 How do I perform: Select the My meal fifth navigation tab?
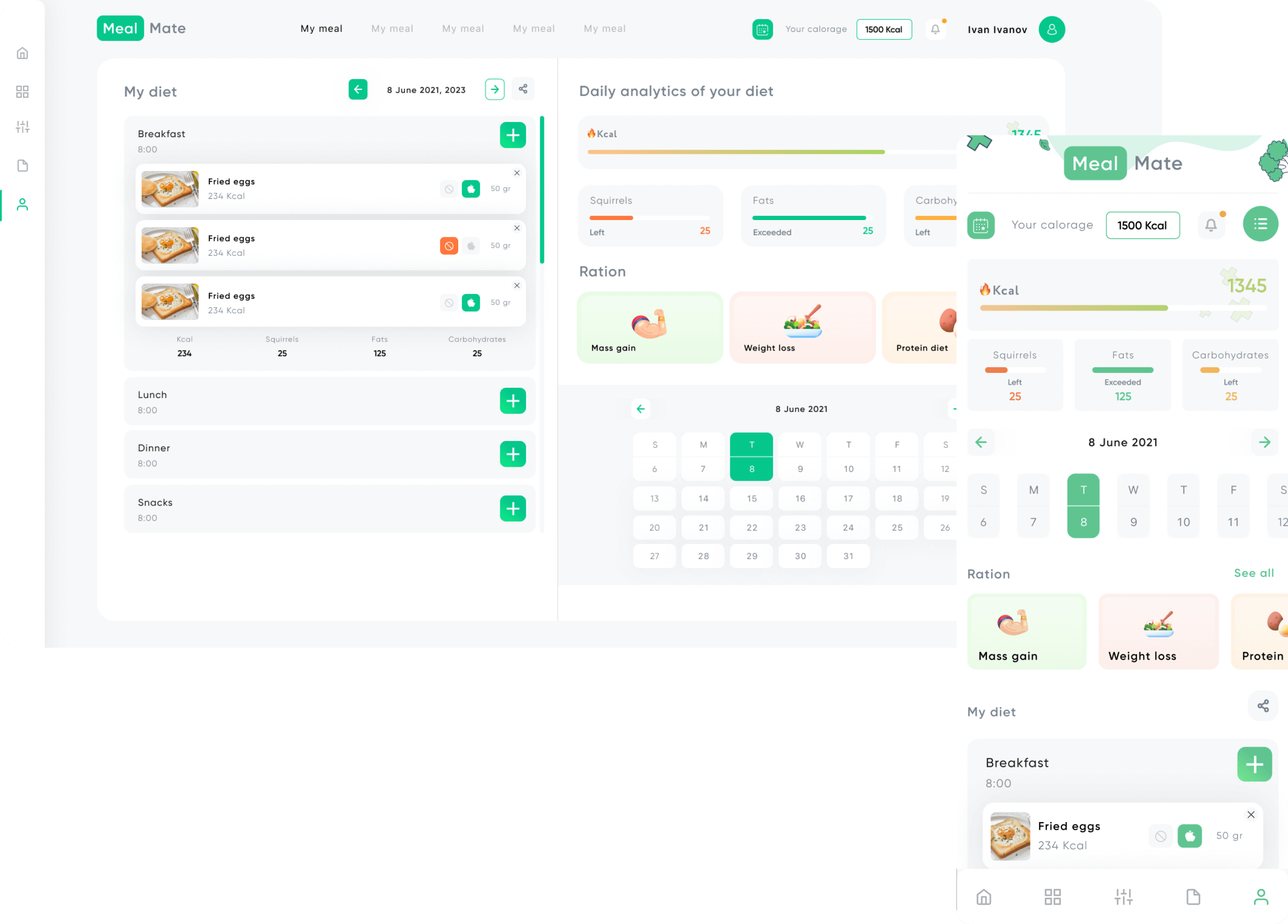[604, 28]
